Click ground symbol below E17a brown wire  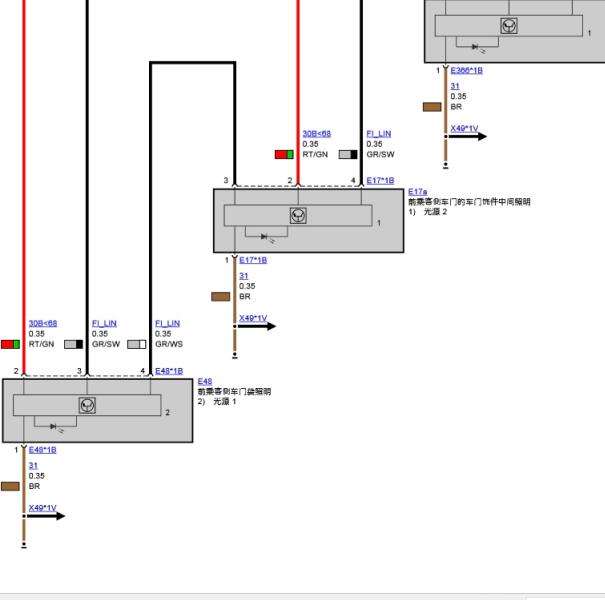tap(235, 356)
